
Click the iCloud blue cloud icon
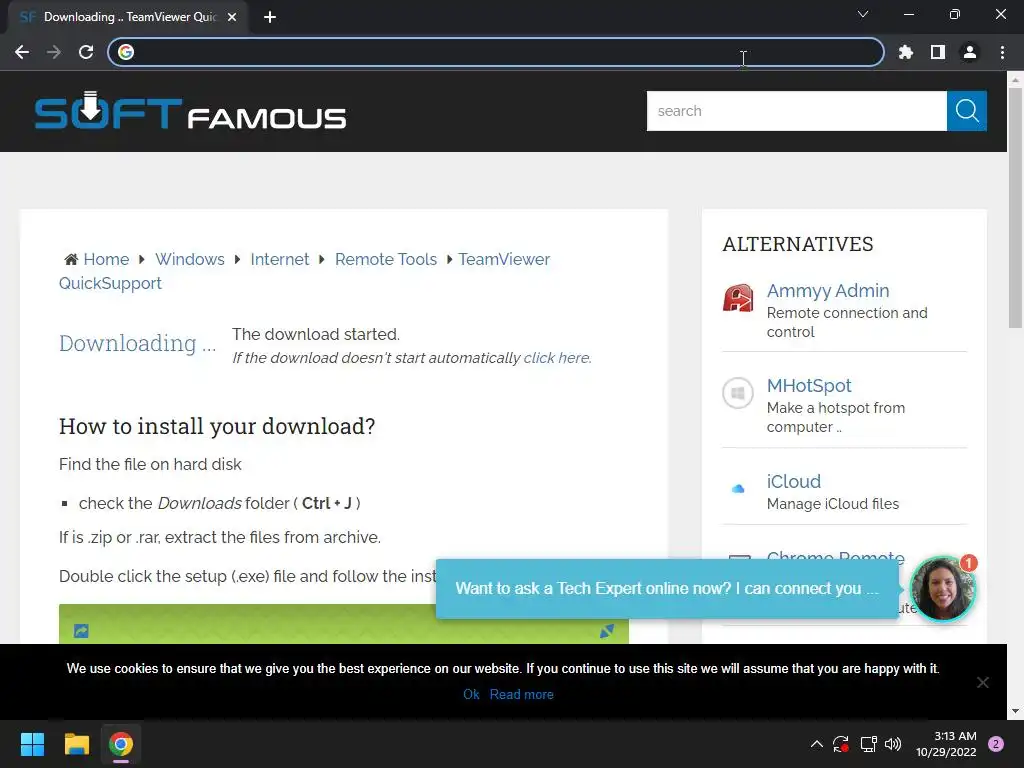click(738, 488)
